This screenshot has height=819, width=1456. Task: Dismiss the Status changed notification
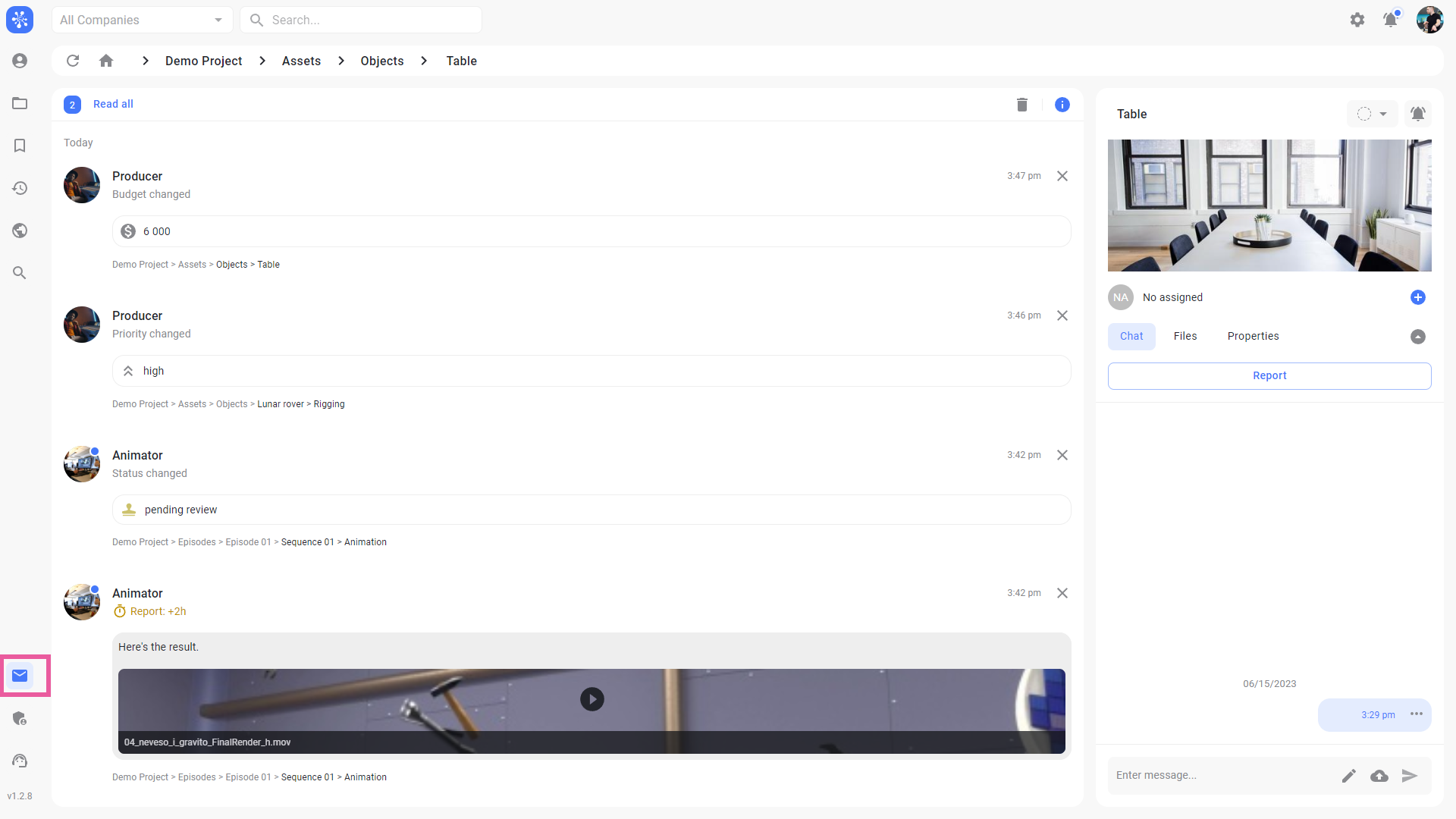pos(1062,455)
